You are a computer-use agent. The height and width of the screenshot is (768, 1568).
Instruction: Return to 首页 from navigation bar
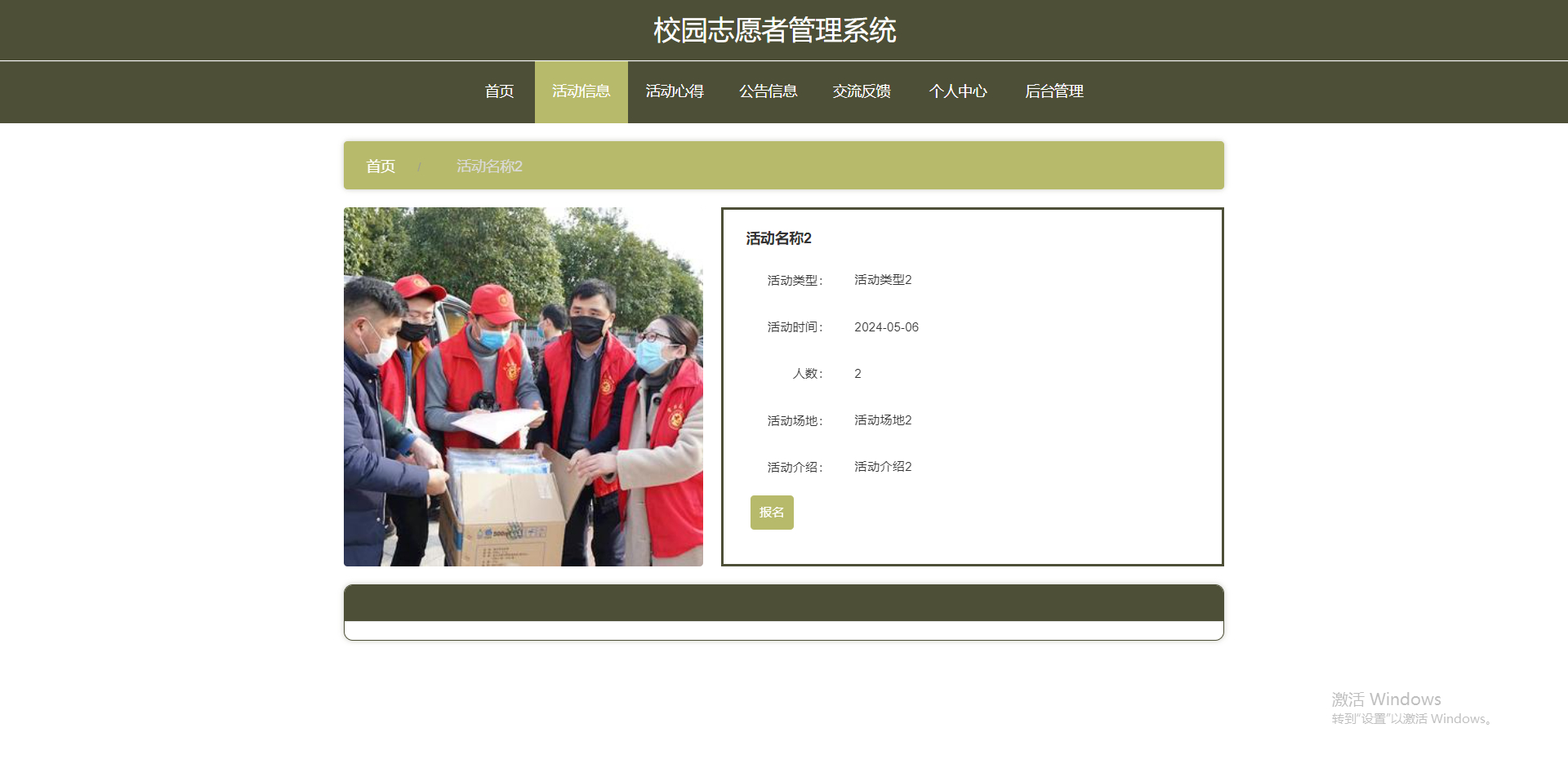(499, 91)
